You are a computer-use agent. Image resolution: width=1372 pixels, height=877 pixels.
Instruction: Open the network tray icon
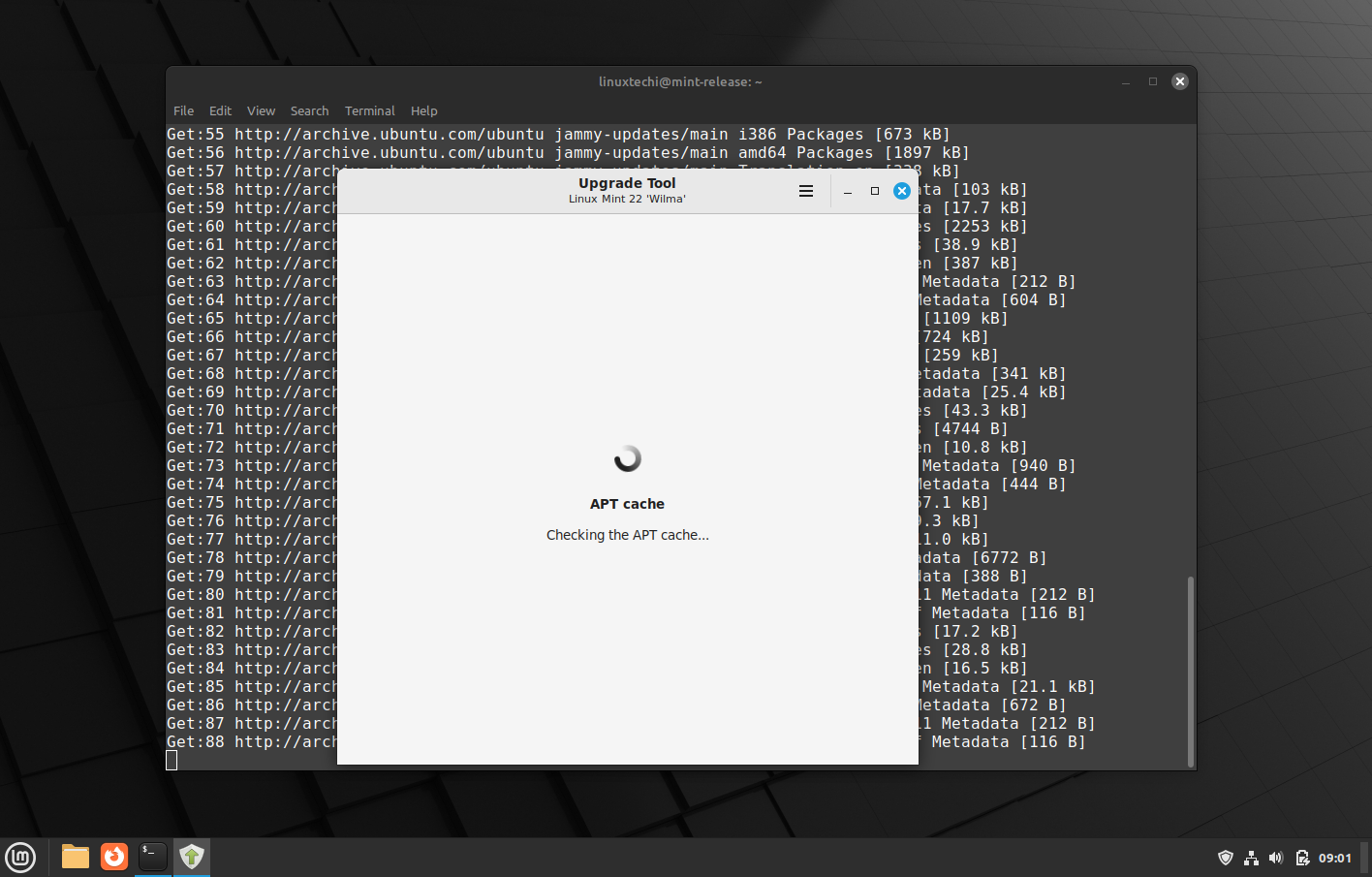[x=1251, y=858]
